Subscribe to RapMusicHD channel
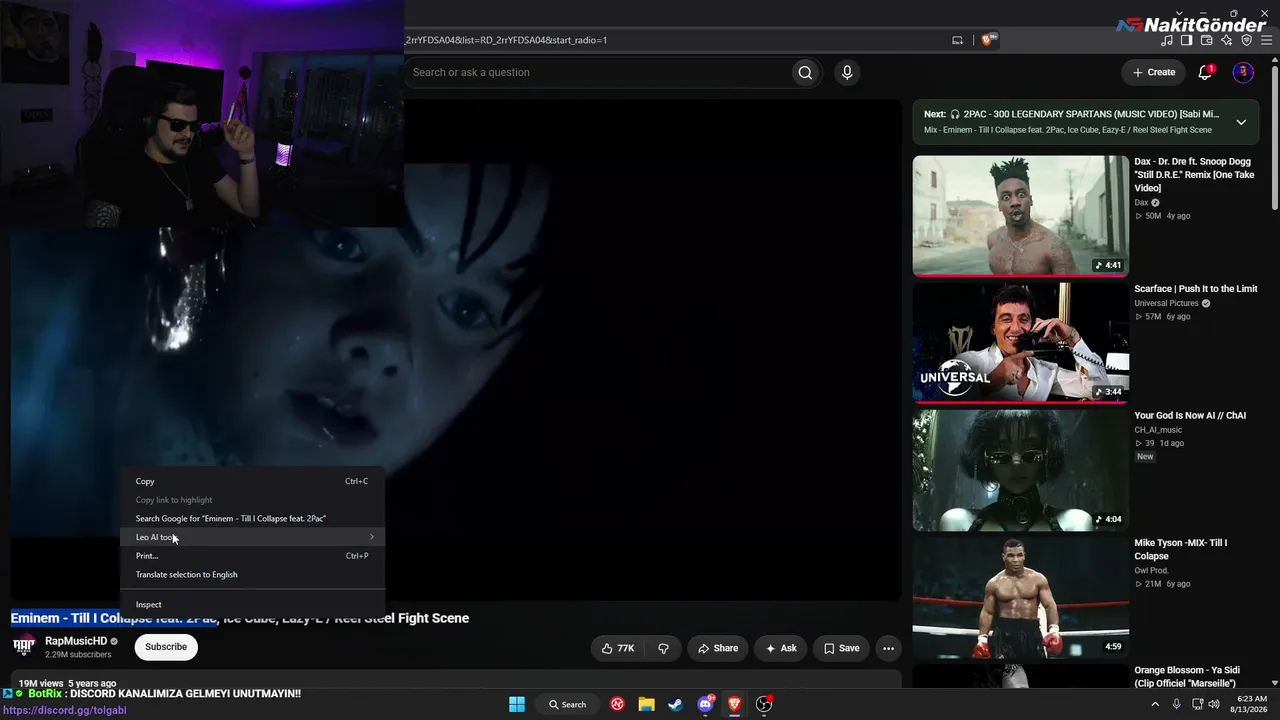Image resolution: width=1280 pixels, height=720 pixels. point(166,647)
